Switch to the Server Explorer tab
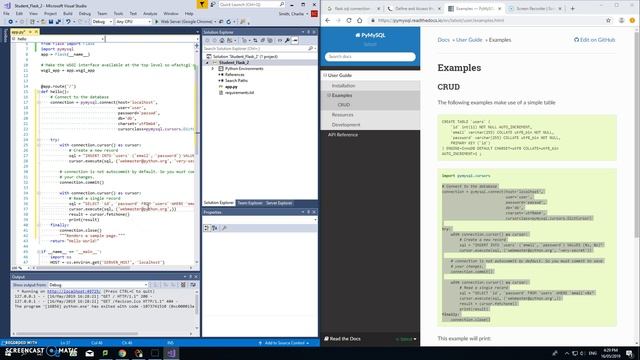The width and height of the screenshot is (640, 360). pos(279,203)
